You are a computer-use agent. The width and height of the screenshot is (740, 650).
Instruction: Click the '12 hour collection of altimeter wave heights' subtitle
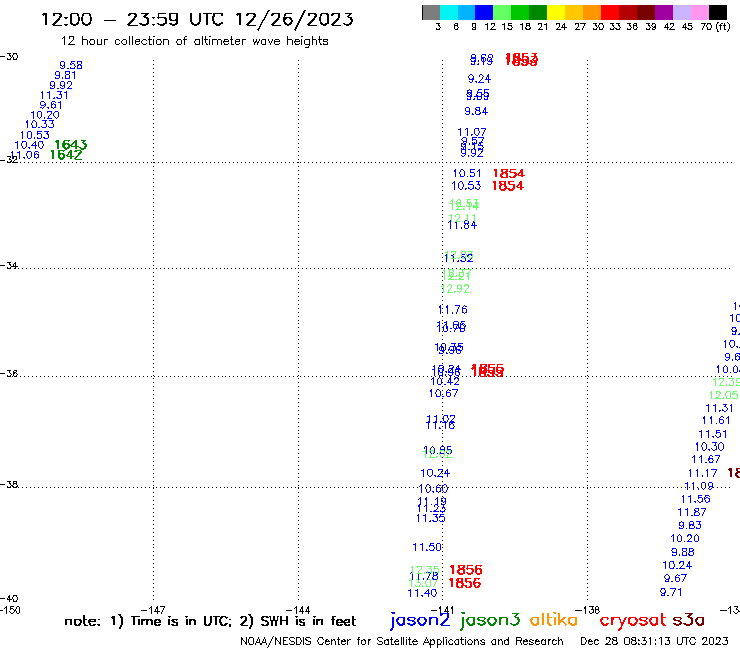click(x=194, y=41)
